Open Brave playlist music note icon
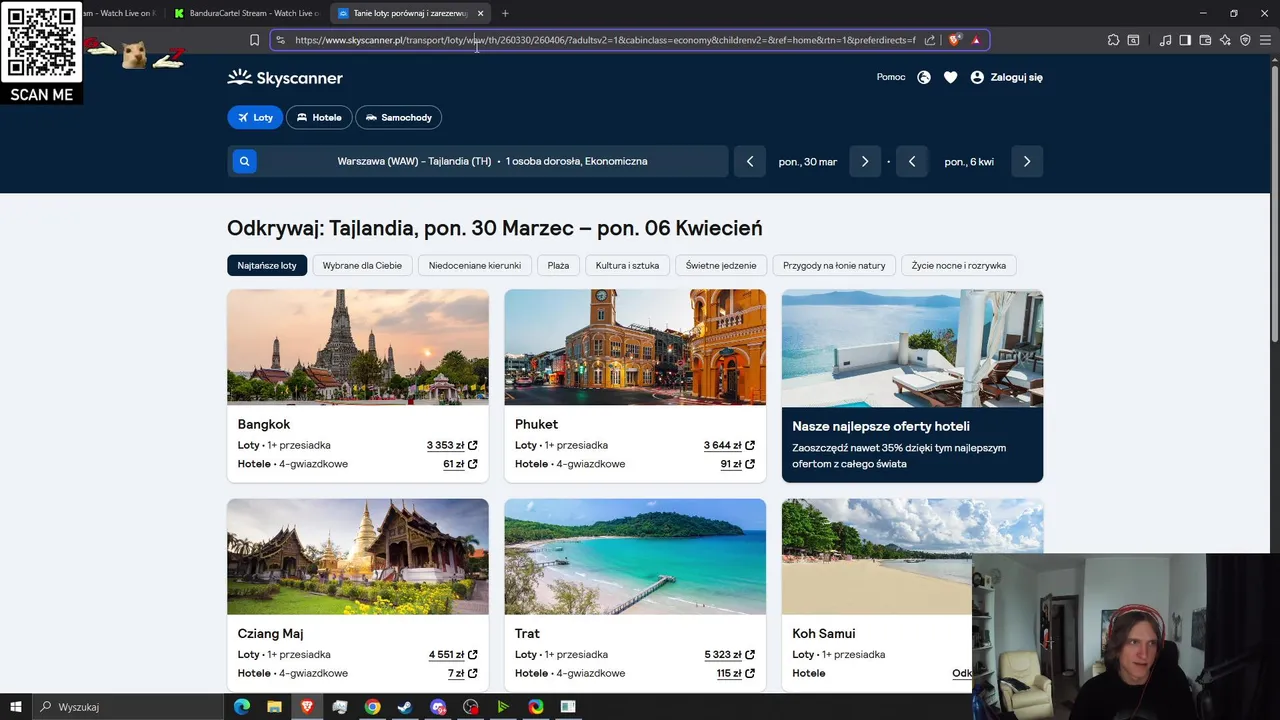1280x720 pixels. click(x=1165, y=40)
